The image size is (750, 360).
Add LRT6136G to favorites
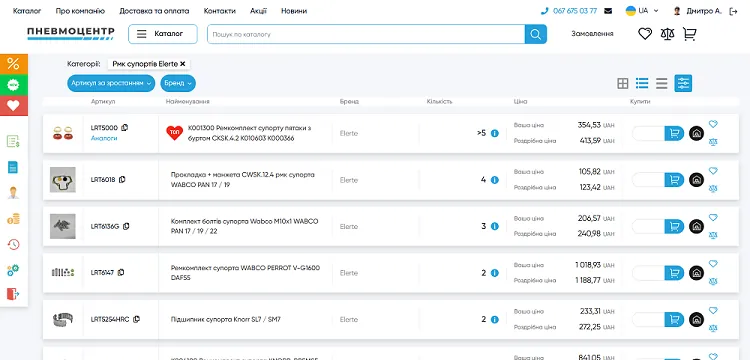(713, 218)
